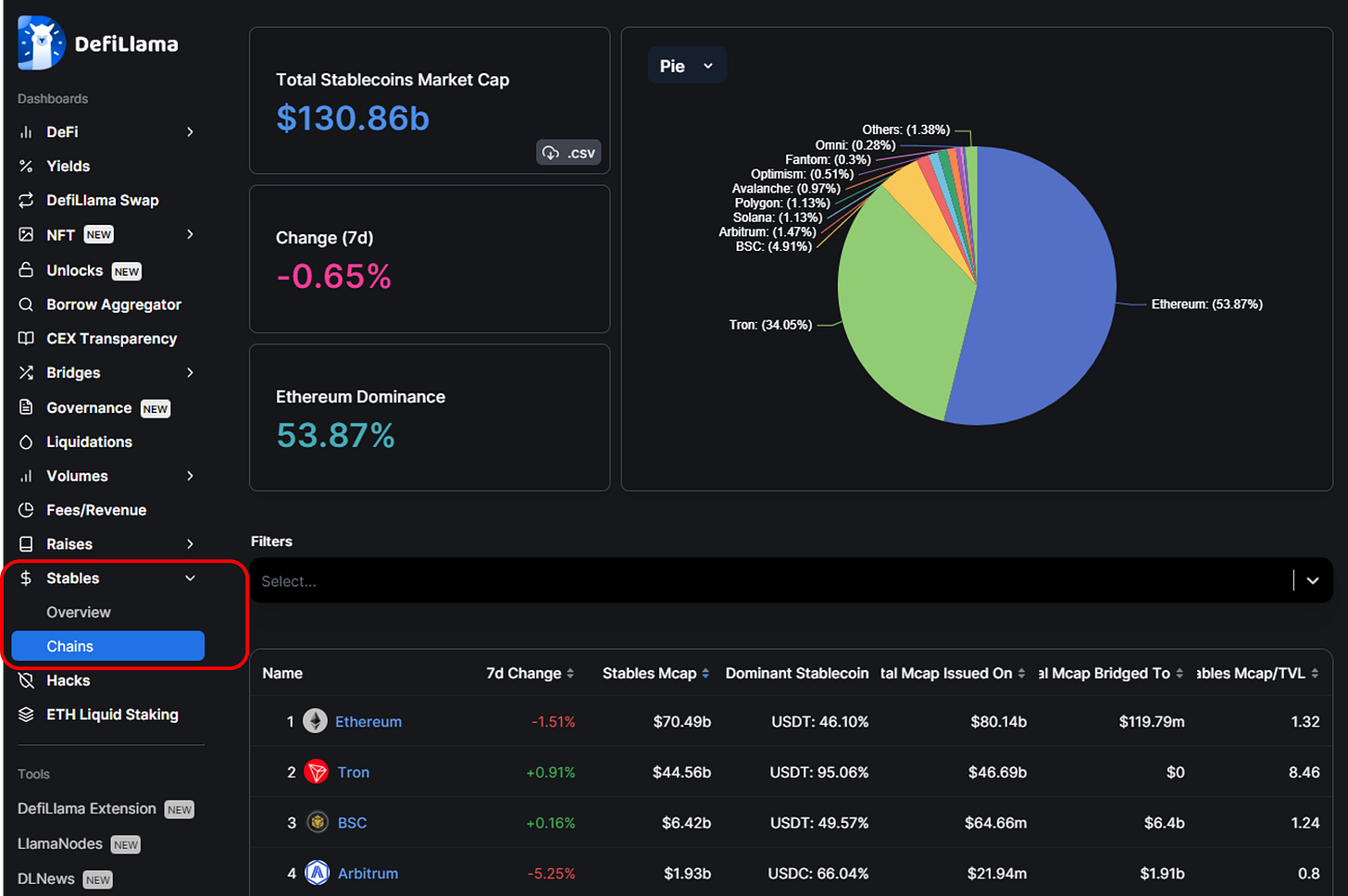
Task: Click the Arbitrum chain logo
Action: (318, 873)
